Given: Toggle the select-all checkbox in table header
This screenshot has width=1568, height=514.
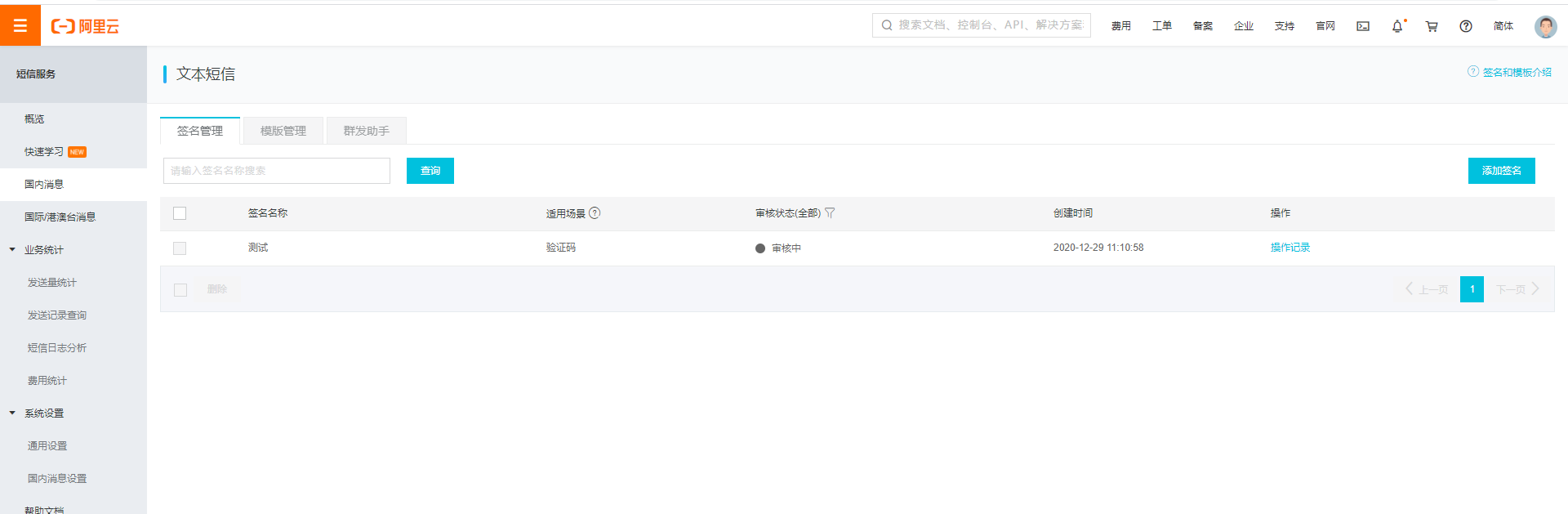Looking at the screenshot, I should coord(180,213).
